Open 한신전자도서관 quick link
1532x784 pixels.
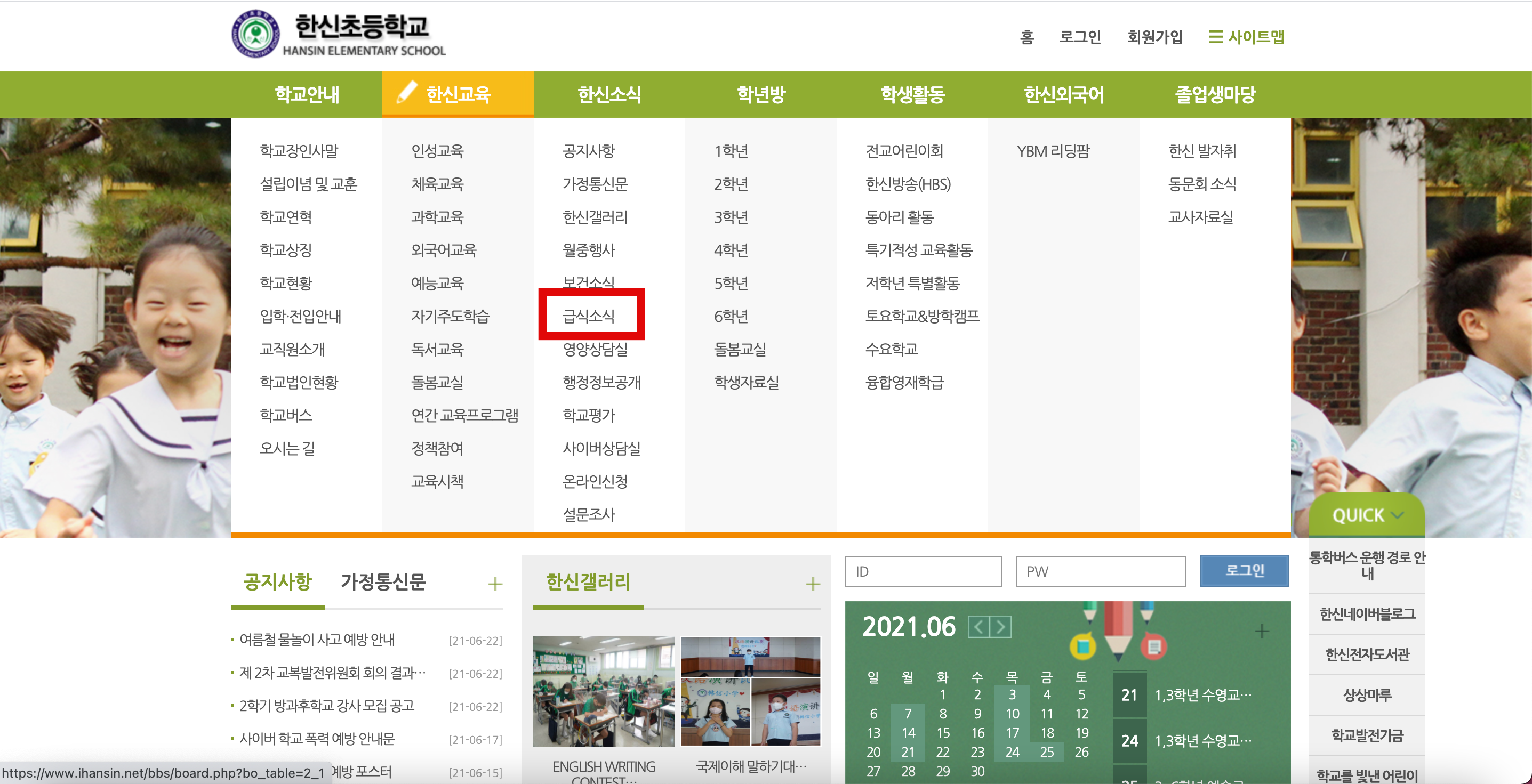point(1367,654)
